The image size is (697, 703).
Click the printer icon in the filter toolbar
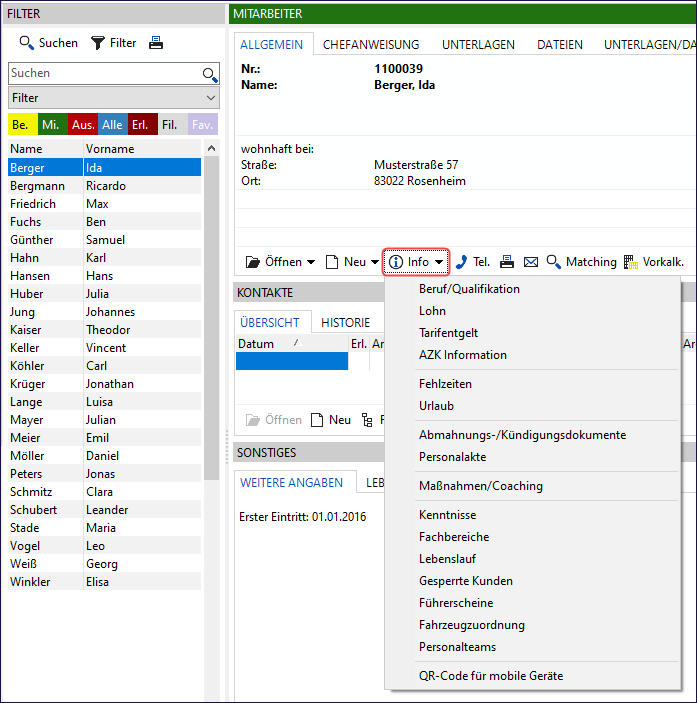156,43
